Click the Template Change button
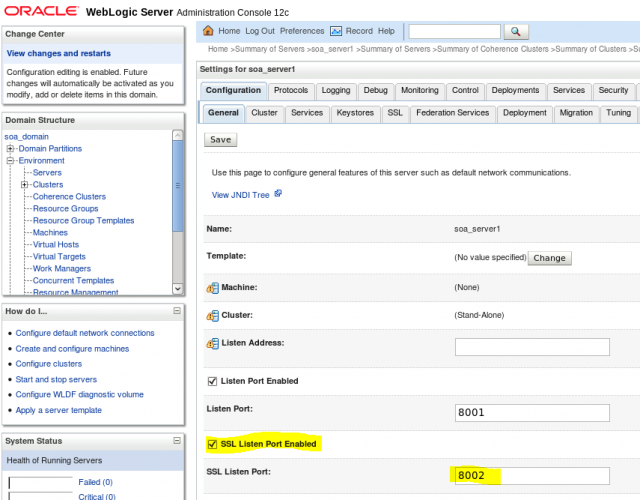 coord(549,258)
